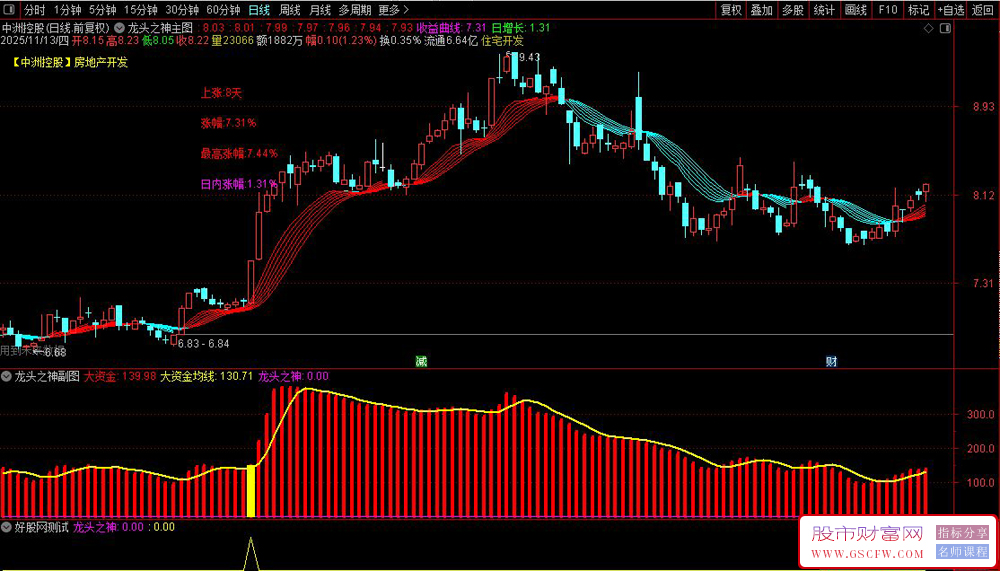Click the 2025/11/13/四 date text

click(35, 40)
